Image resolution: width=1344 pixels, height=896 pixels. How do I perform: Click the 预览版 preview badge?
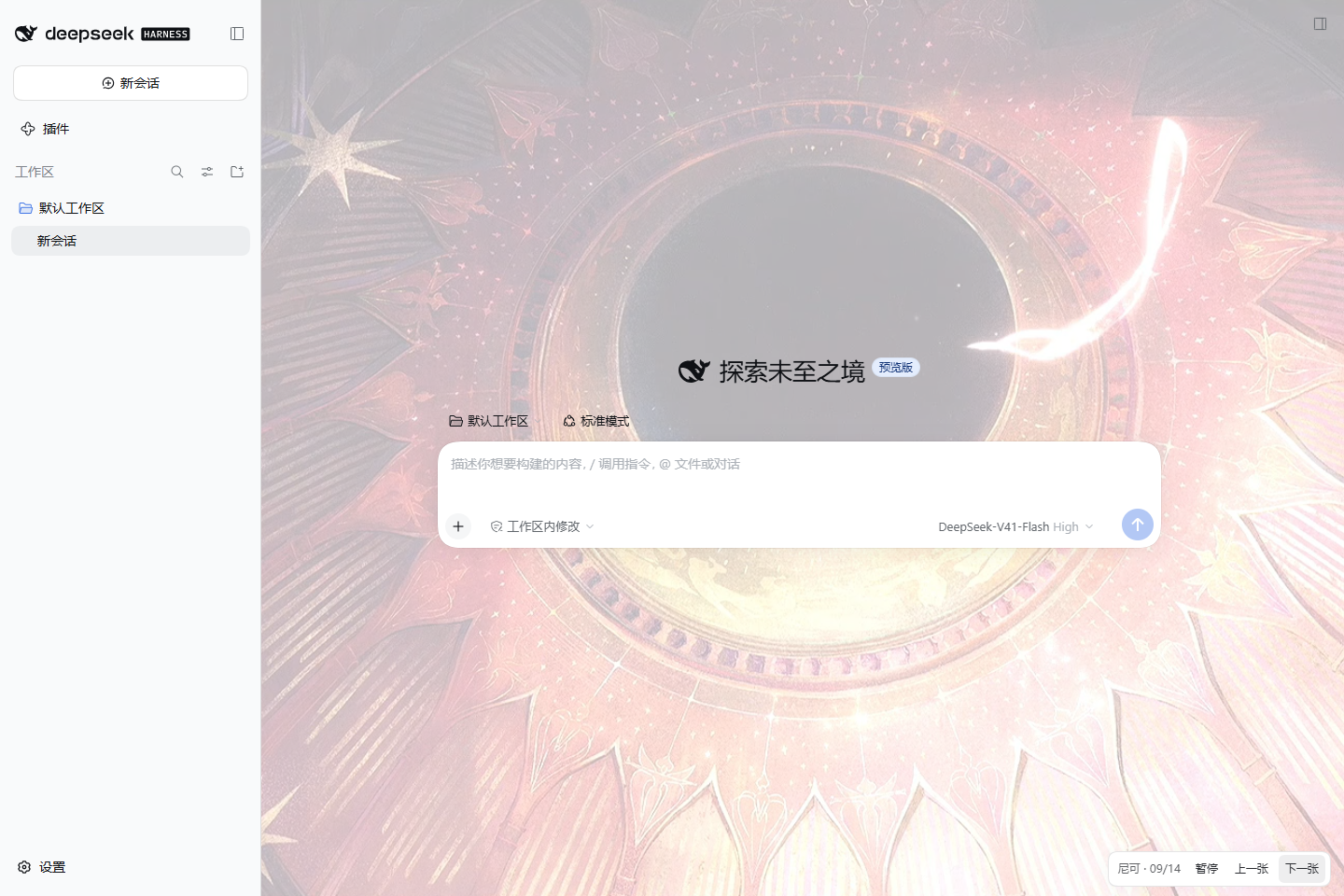pyautogui.click(x=896, y=368)
